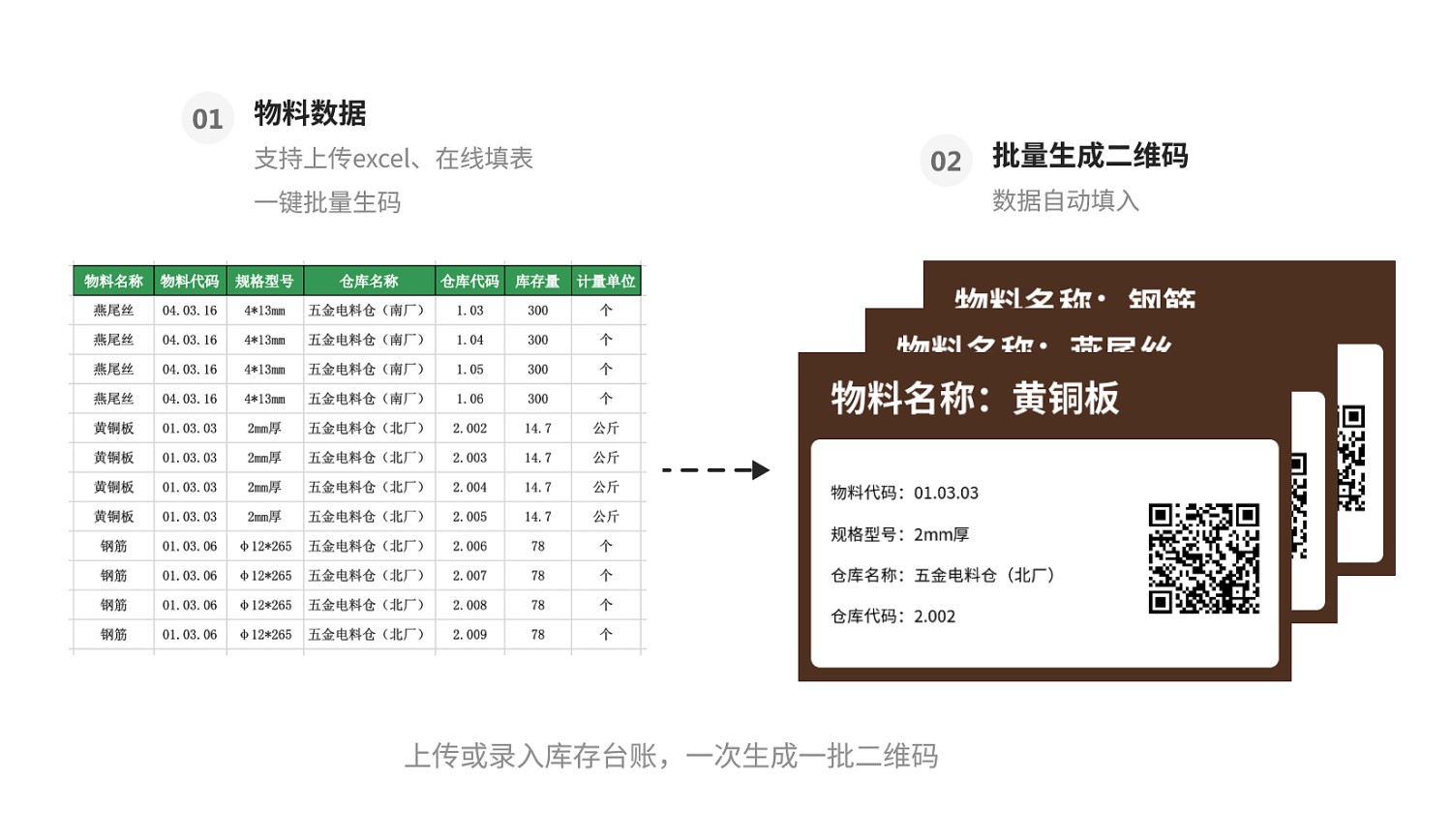Click the 物料代码 column header
Screen dimensions: 1452x840
(190, 281)
